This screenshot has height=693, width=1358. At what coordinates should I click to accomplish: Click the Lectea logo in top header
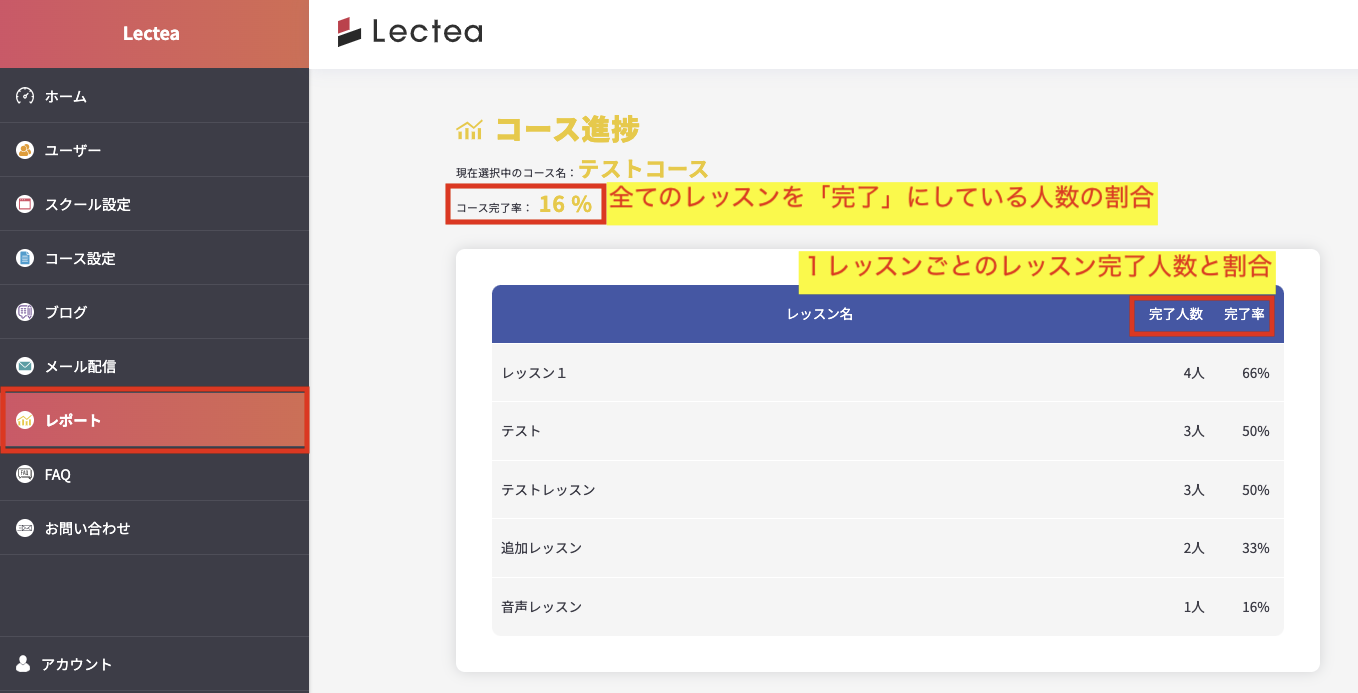coord(410,32)
